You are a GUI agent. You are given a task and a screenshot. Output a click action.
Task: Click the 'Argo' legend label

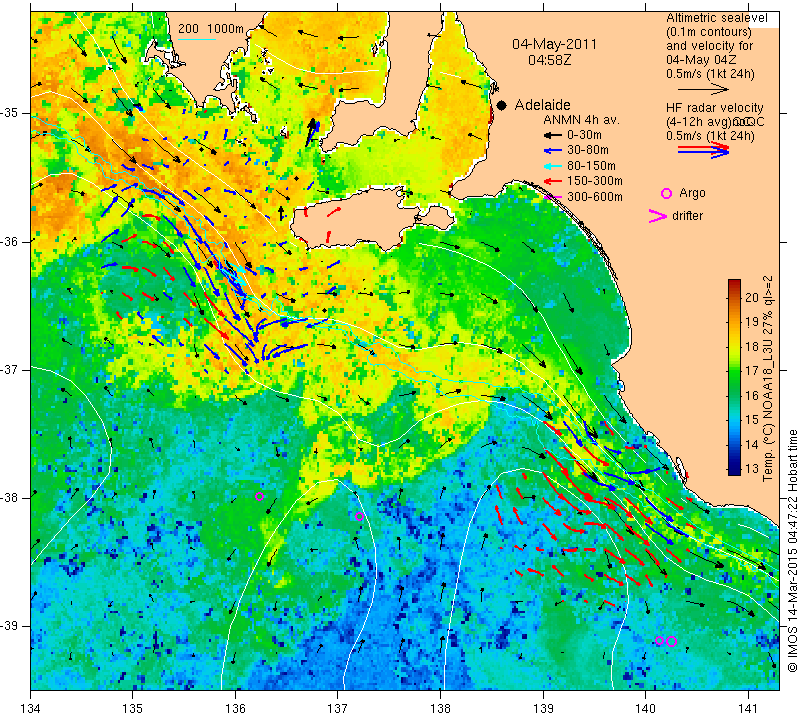coord(692,193)
